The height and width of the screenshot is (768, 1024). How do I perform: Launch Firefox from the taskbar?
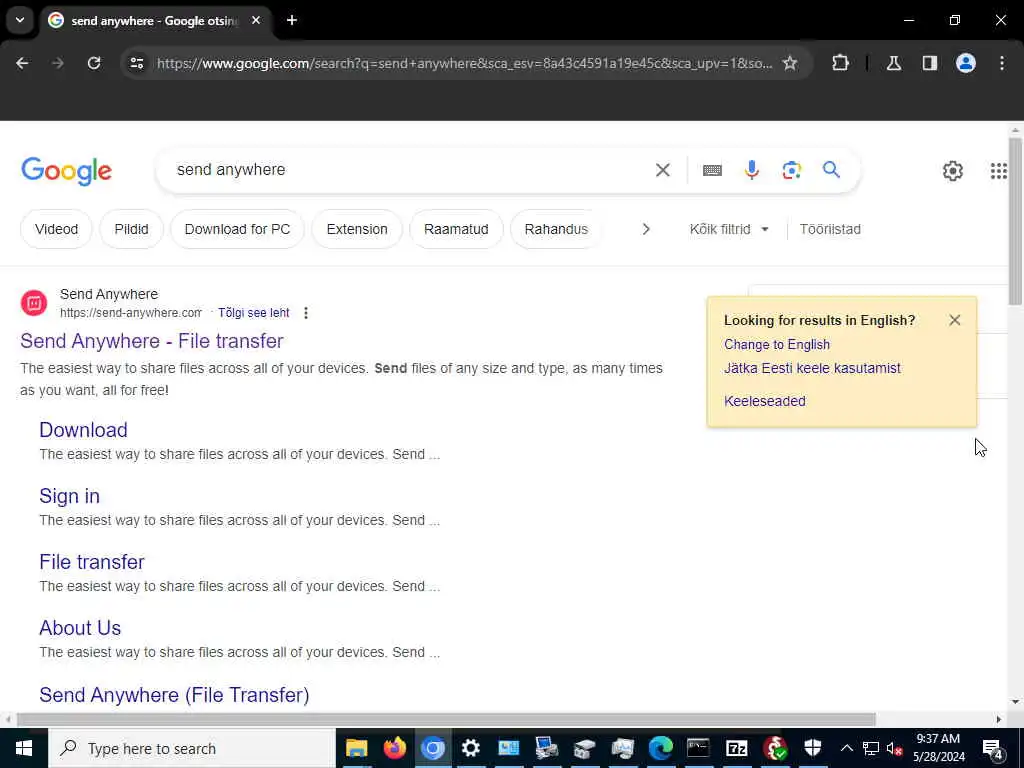pyautogui.click(x=394, y=748)
